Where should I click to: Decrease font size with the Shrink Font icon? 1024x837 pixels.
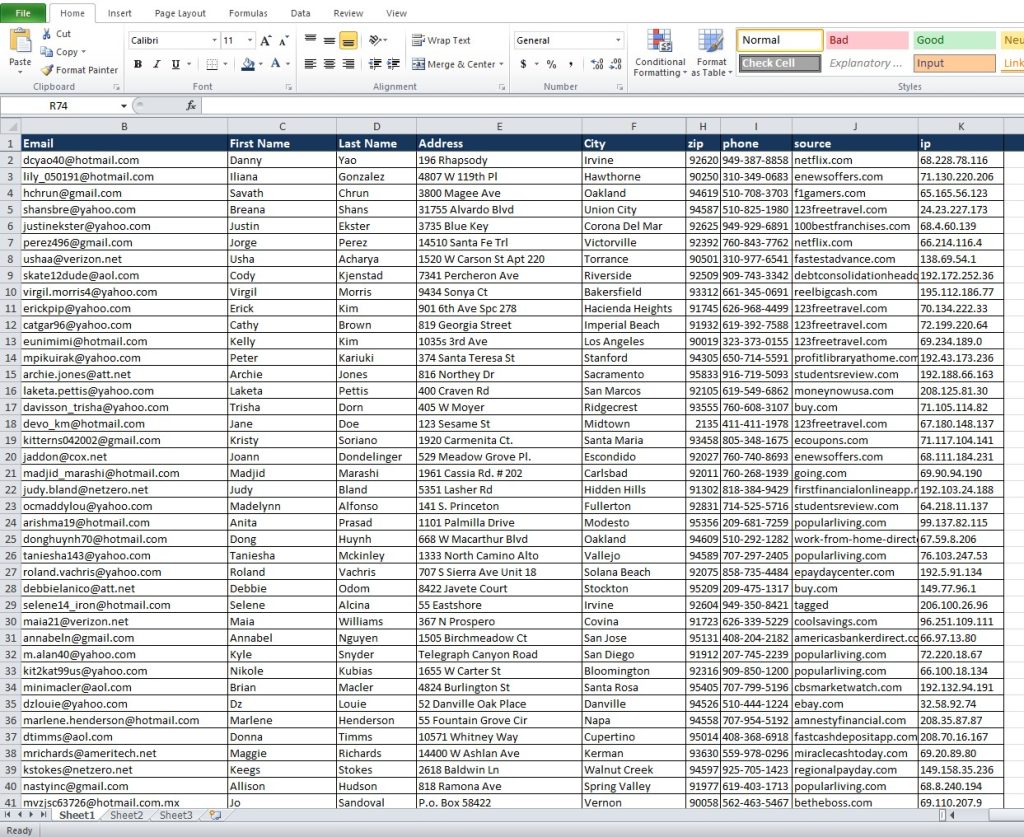[283, 40]
